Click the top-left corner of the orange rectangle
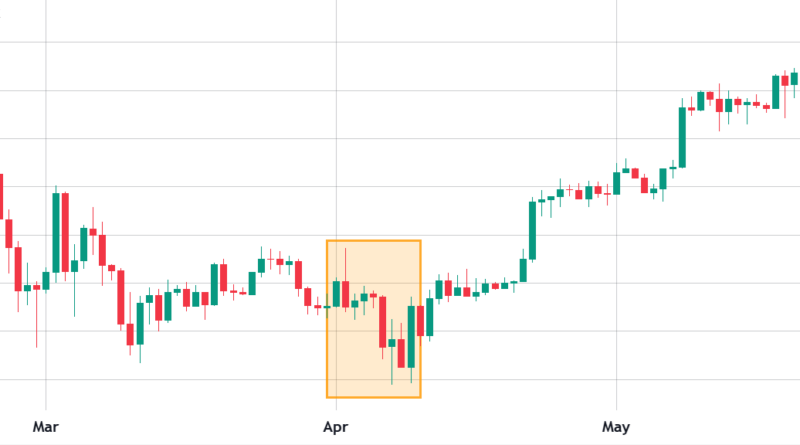Screen dimensions: 800x445 [x=327, y=241]
